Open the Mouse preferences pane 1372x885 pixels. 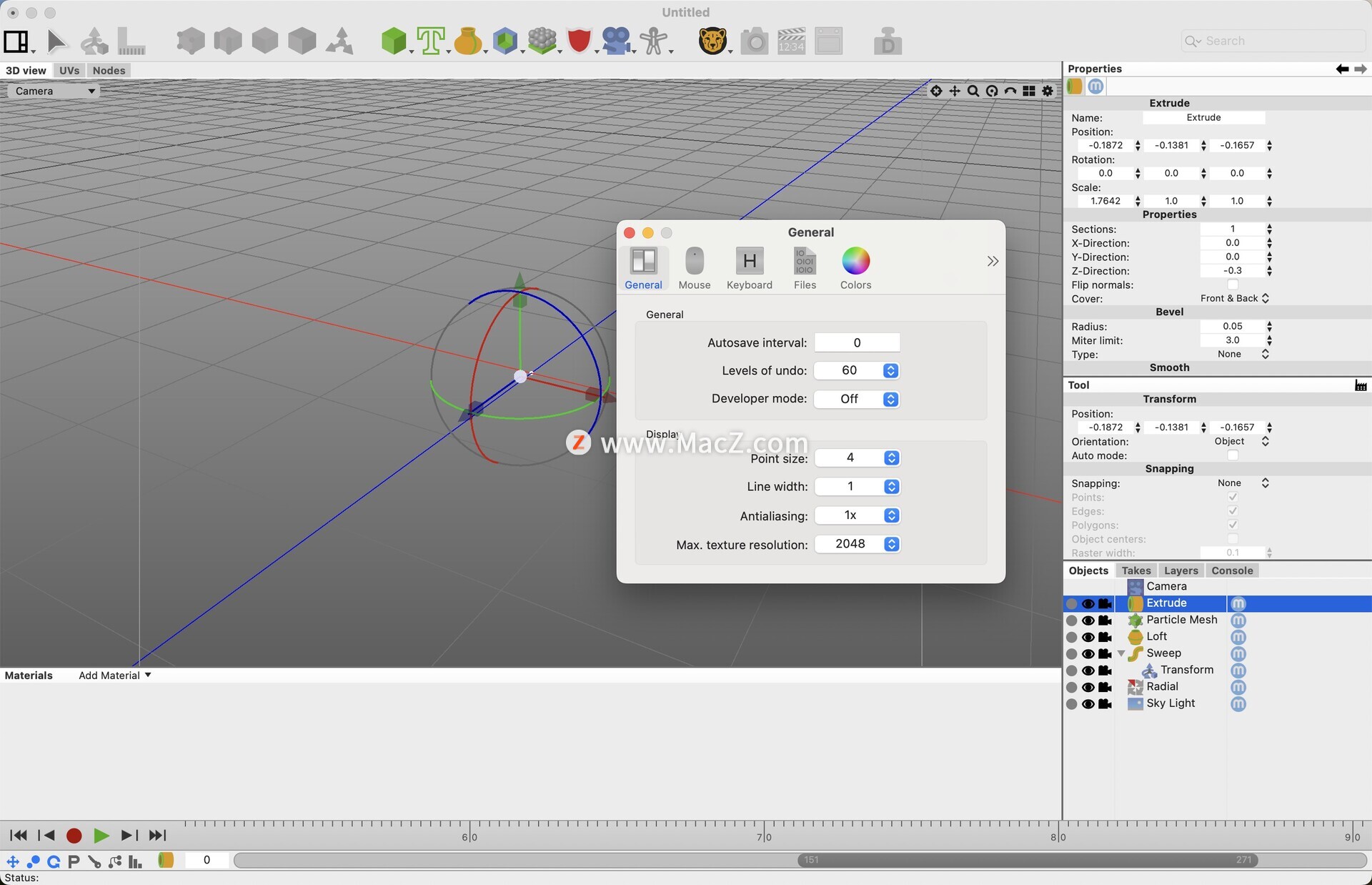tap(695, 269)
